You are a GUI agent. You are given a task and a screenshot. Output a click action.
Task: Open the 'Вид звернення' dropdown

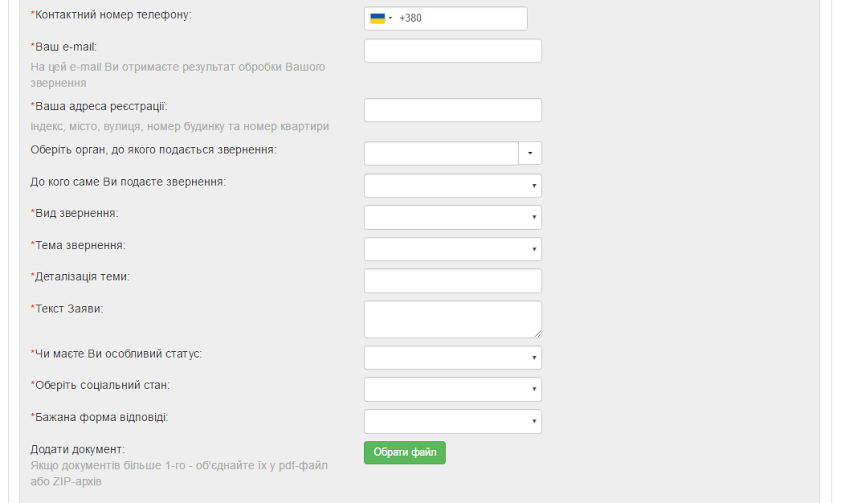[x=452, y=218]
